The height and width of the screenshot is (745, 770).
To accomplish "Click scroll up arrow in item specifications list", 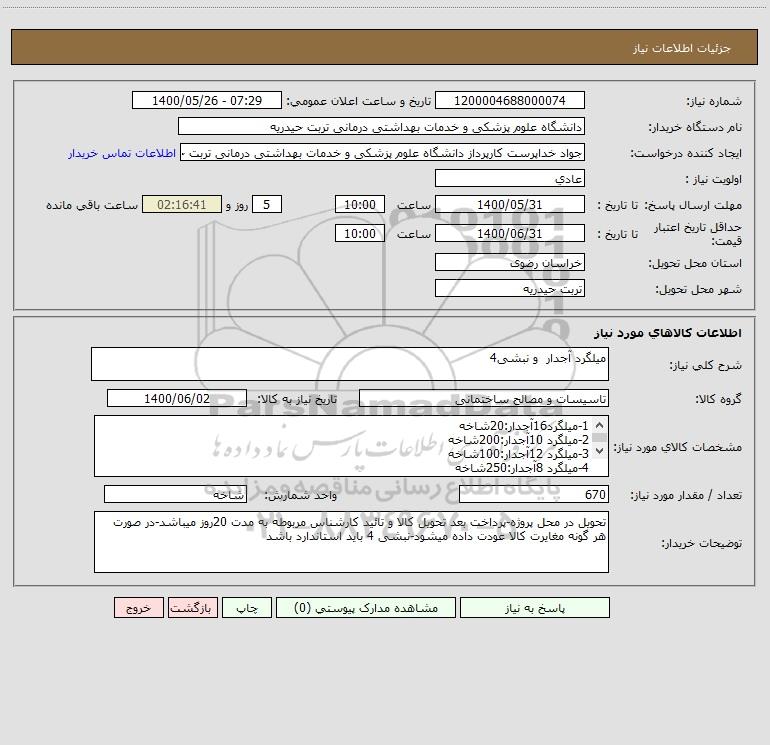I will (599, 425).
